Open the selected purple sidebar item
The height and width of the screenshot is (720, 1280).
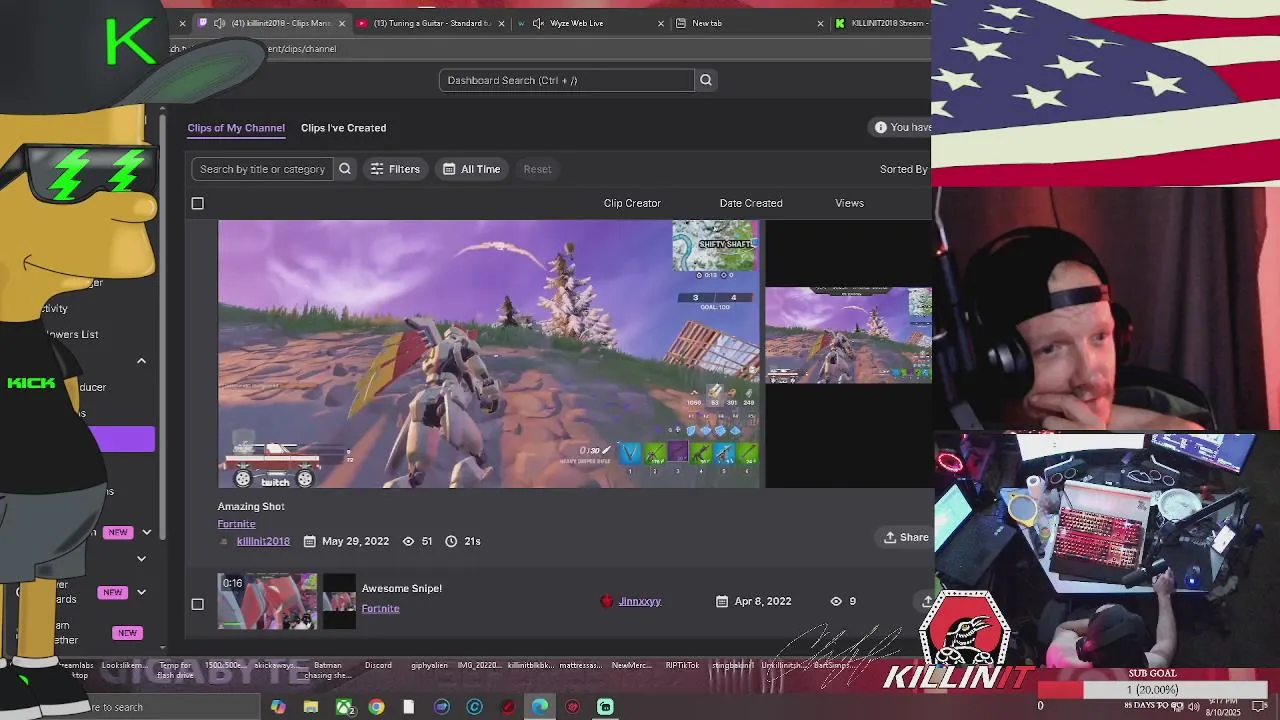click(122, 439)
